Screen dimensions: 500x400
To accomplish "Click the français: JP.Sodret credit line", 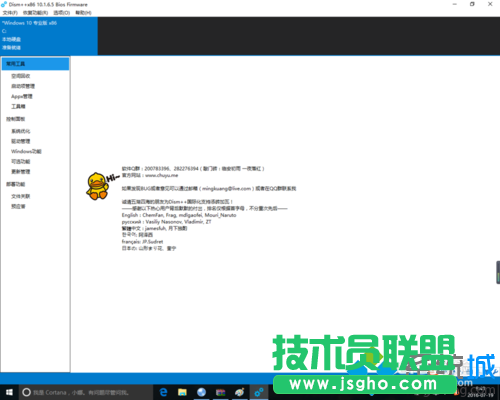I will click(142, 242).
